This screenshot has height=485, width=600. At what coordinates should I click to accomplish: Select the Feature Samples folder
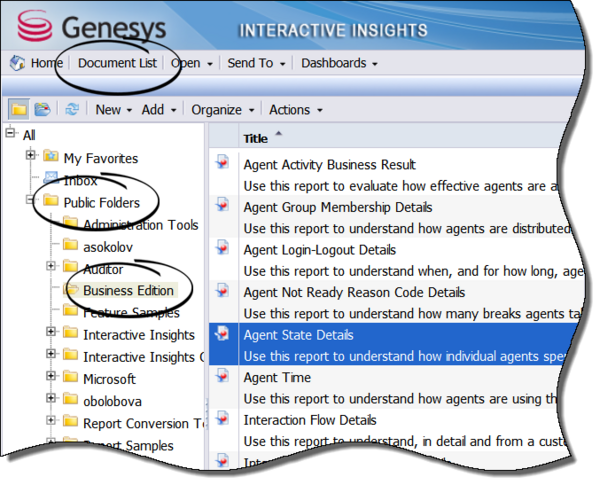(131, 313)
